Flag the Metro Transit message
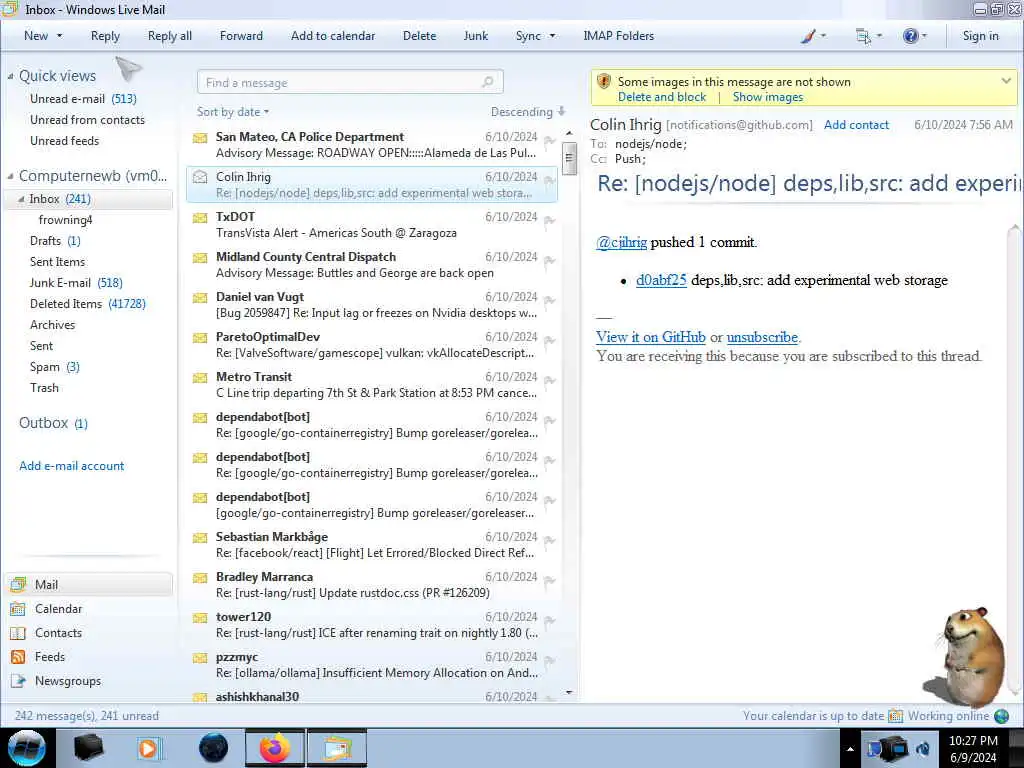1024x768 pixels. (x=550, y=381)
